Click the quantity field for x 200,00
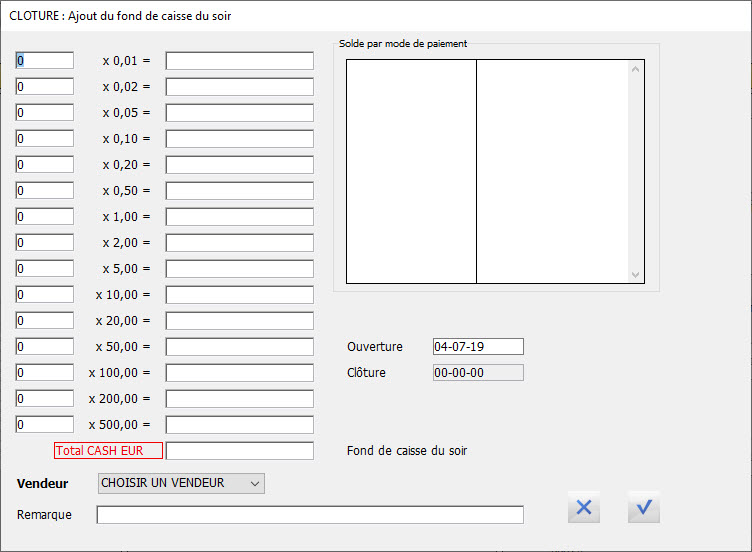 point(45,399)
